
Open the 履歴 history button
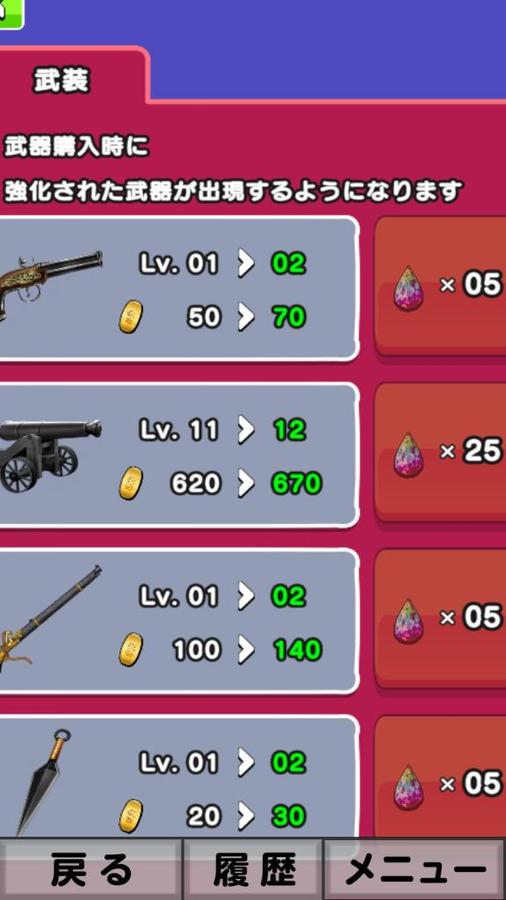coord(253,870)
